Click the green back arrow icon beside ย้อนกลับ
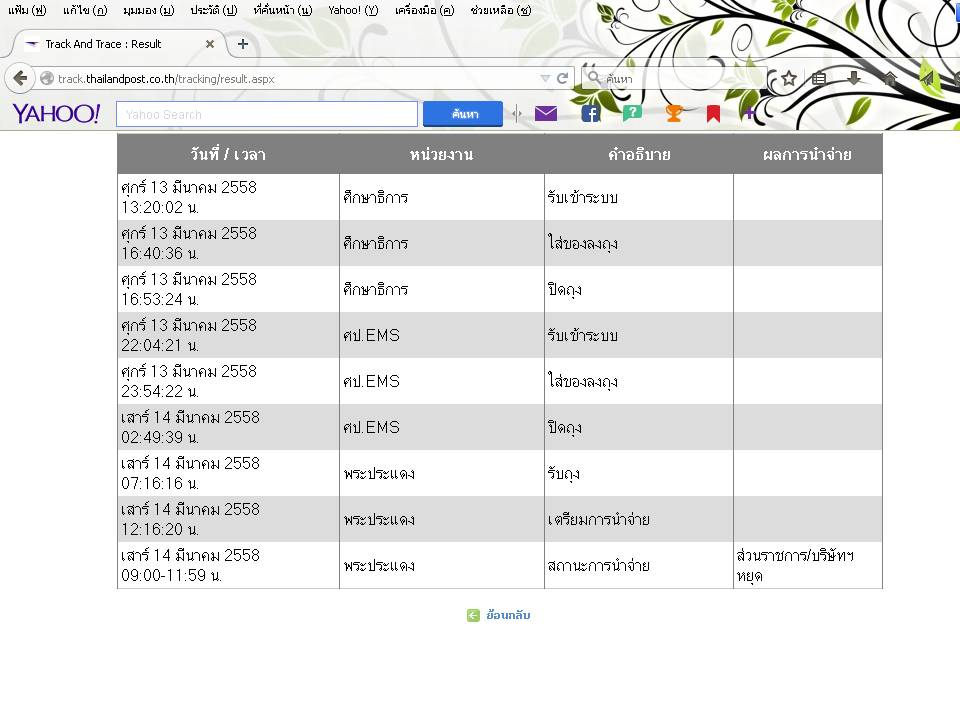Screen dimensions: 960x720 click(473, 615)
